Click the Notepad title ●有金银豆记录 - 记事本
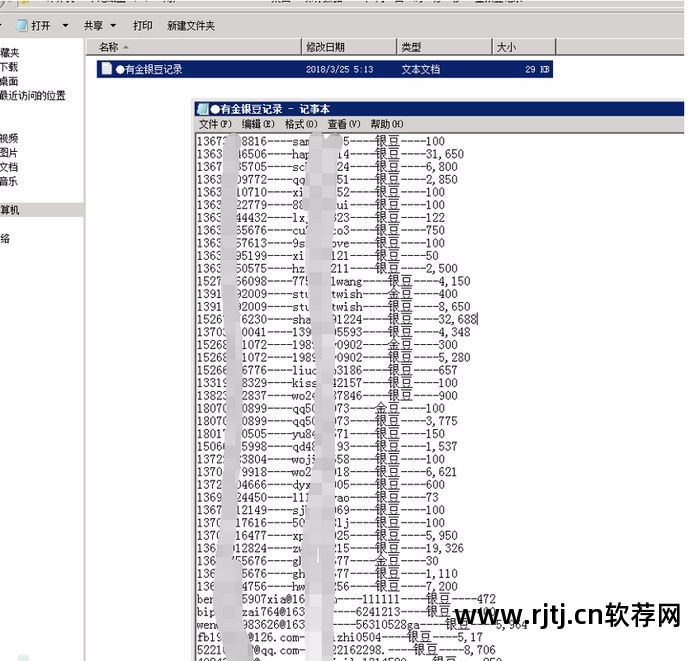The image size is (690, 661). point(270,109)
